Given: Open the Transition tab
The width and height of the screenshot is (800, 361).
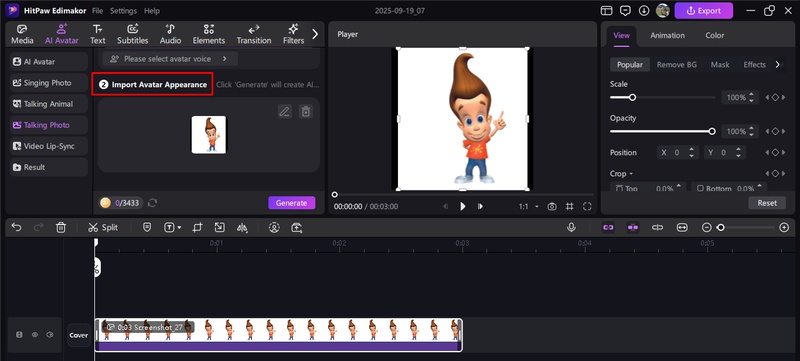Looking at the screenshot, I should [x=254, y=34].
